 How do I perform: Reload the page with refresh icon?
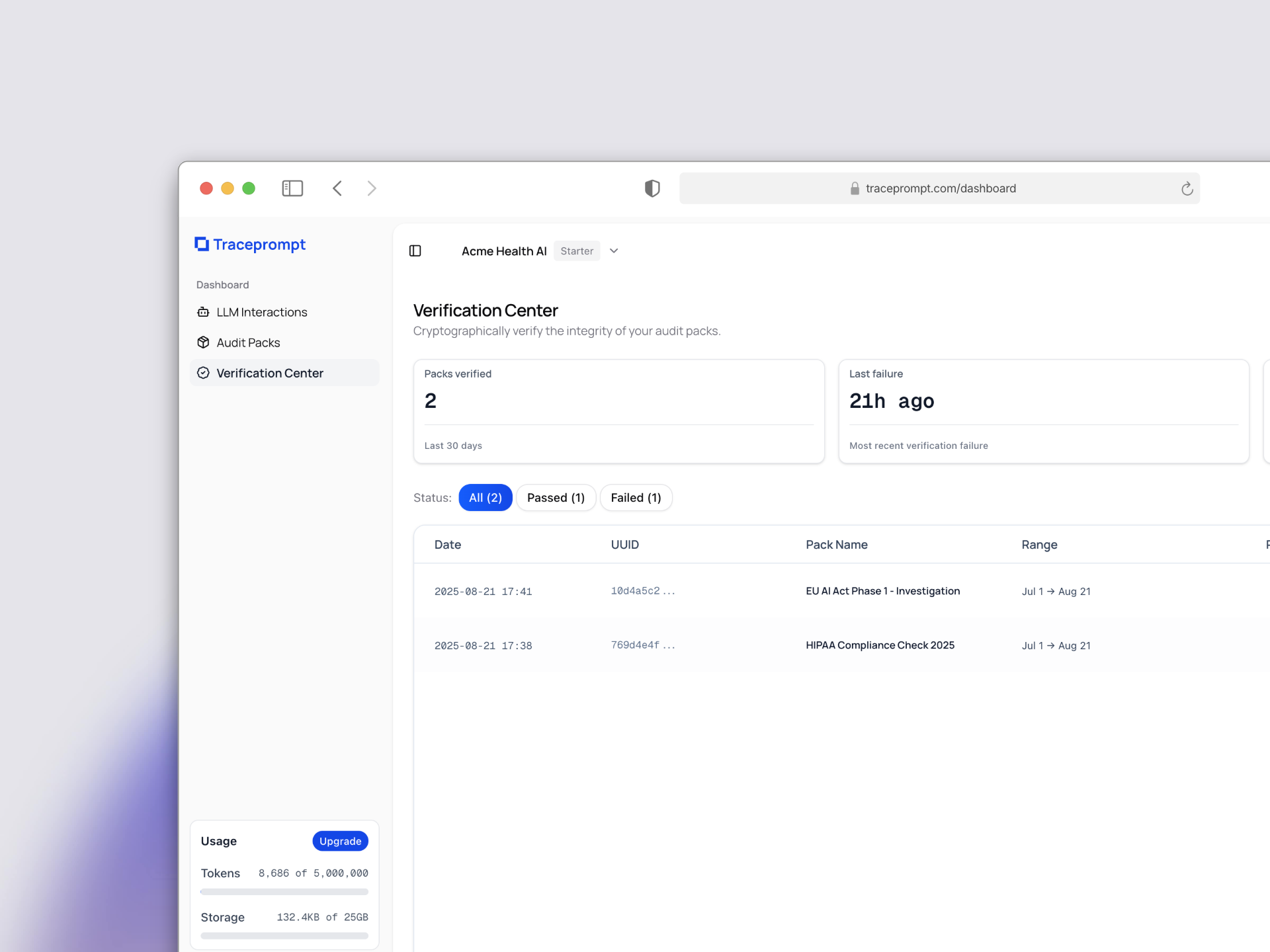1187,188
